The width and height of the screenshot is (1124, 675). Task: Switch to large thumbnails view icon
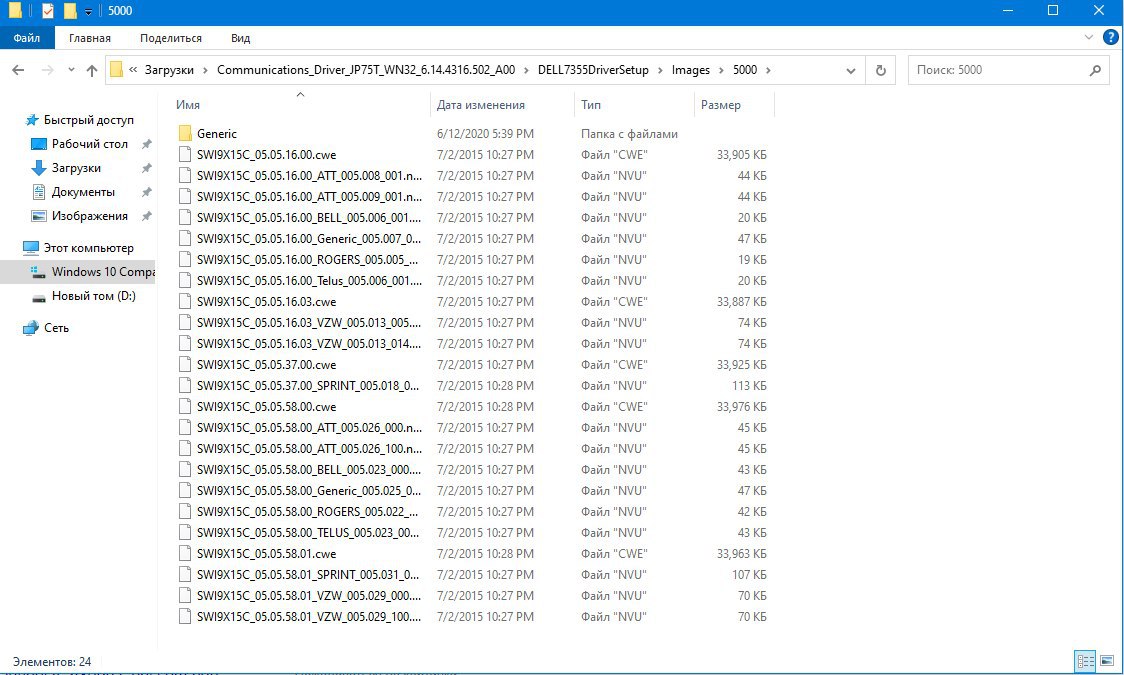pyautogui.click(x=1107, y=661)
